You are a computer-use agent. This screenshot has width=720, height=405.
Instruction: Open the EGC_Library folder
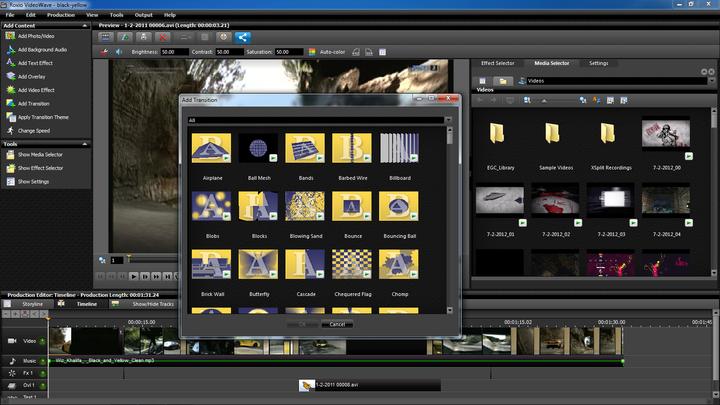coord(498,134)
